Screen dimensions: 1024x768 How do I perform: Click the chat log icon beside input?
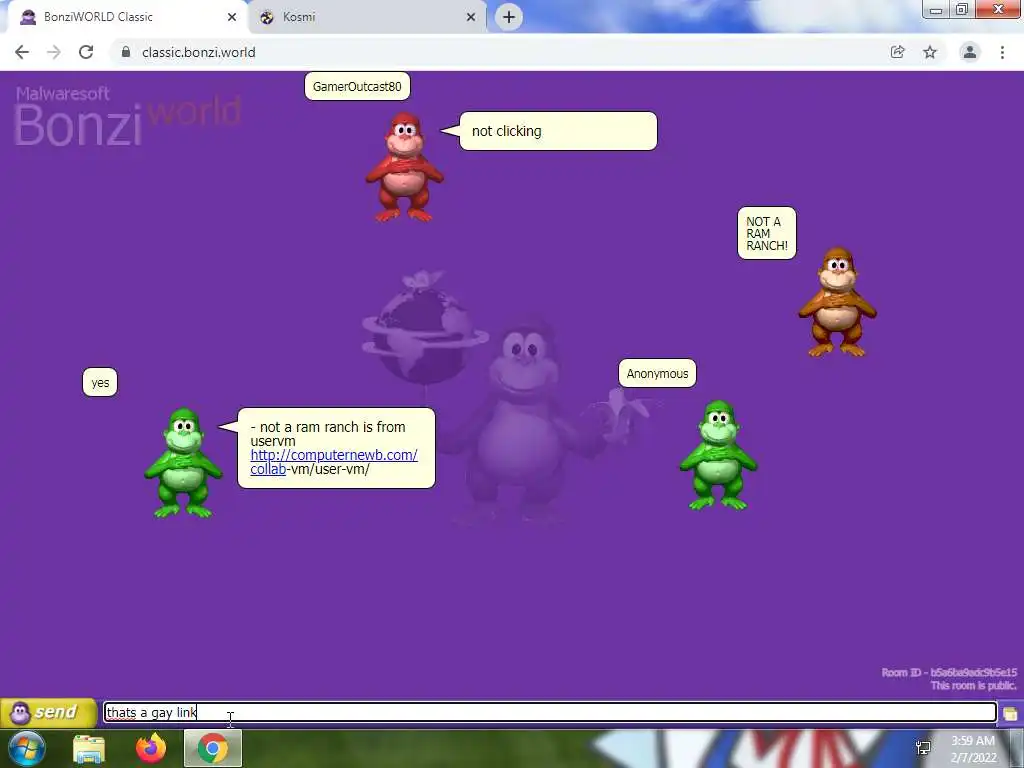pyautogui.click(x=1010, y=713)
